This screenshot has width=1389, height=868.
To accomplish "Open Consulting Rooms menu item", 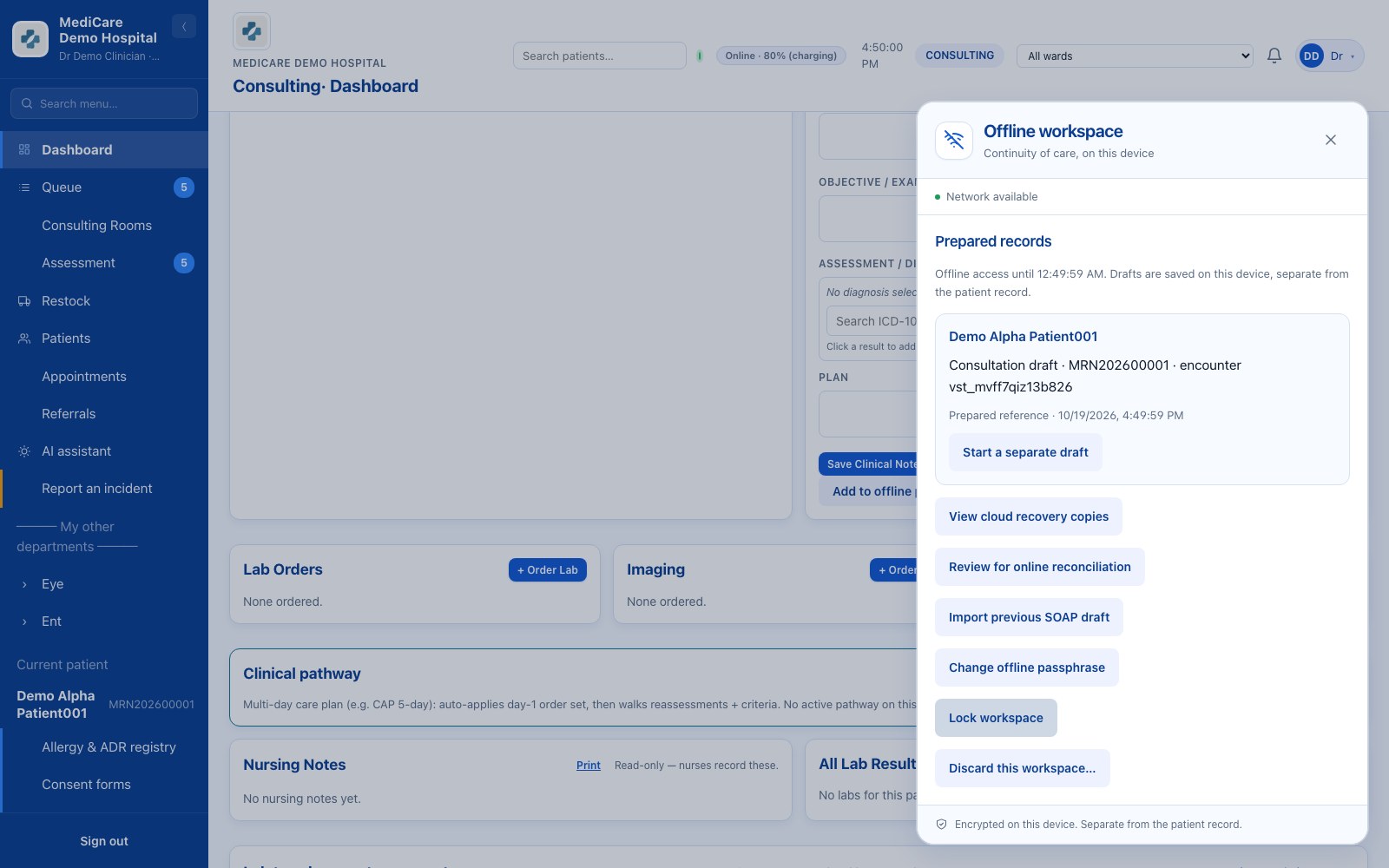I will (x=104, y=226).
